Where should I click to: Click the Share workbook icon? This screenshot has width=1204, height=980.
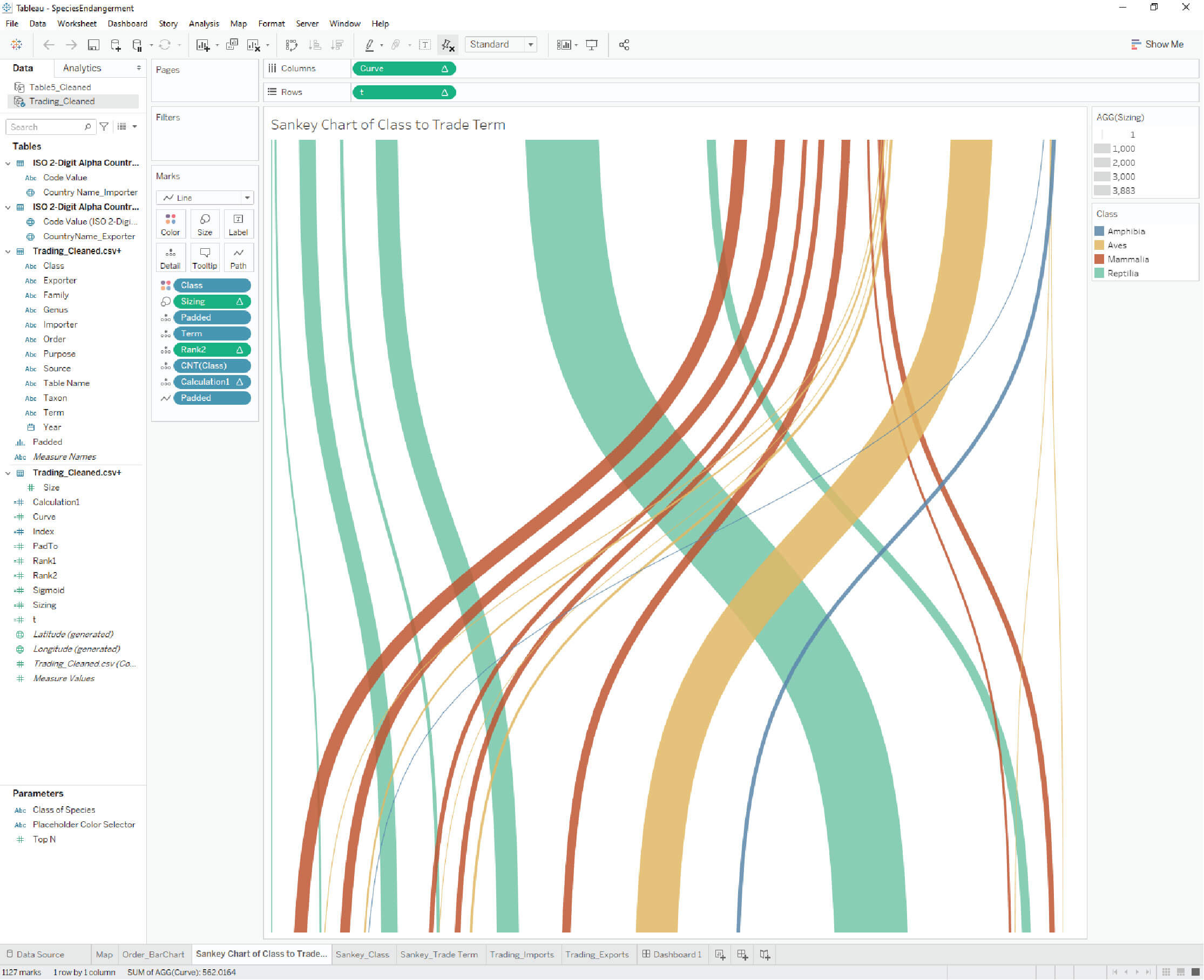coord(624,45)
